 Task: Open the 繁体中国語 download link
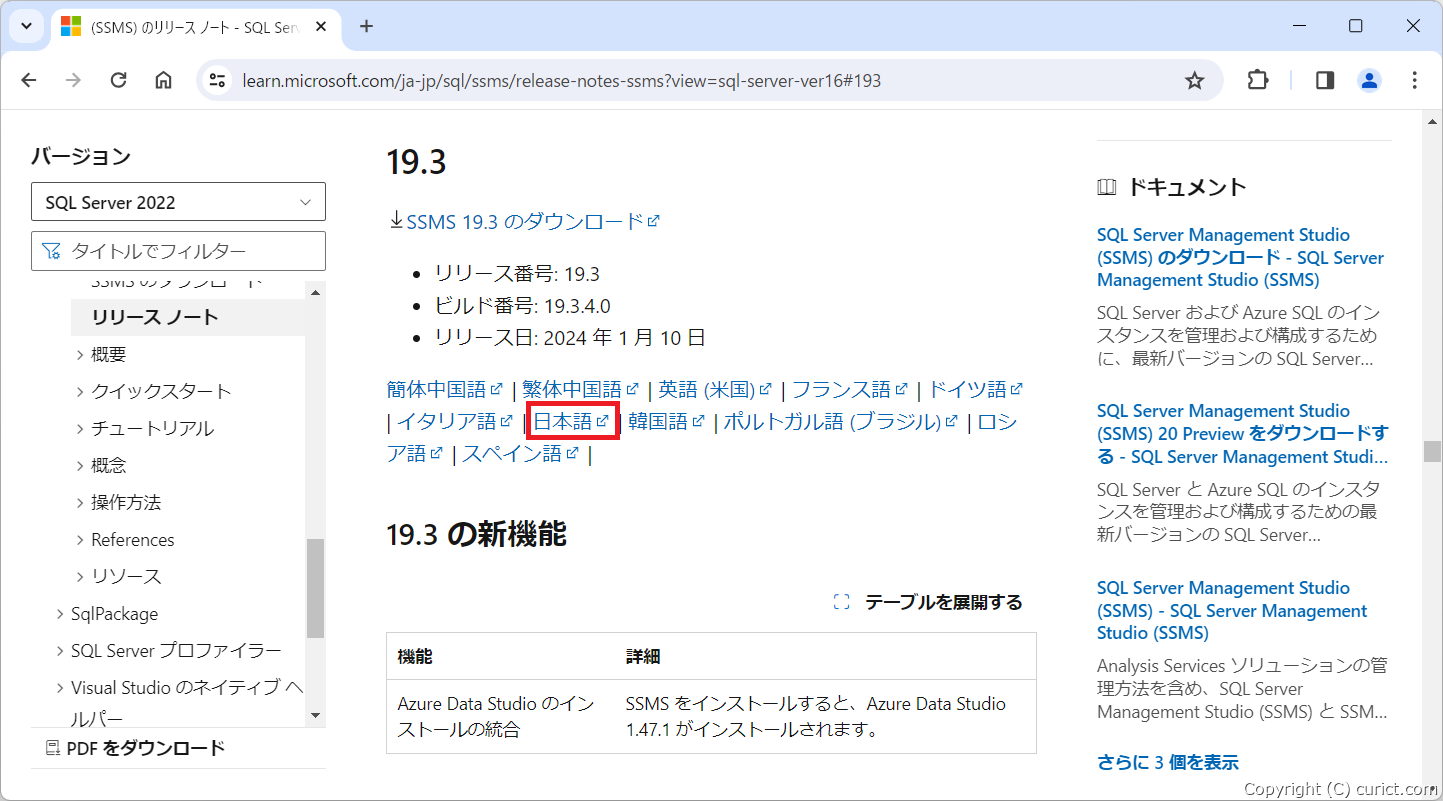coord(580,389)
